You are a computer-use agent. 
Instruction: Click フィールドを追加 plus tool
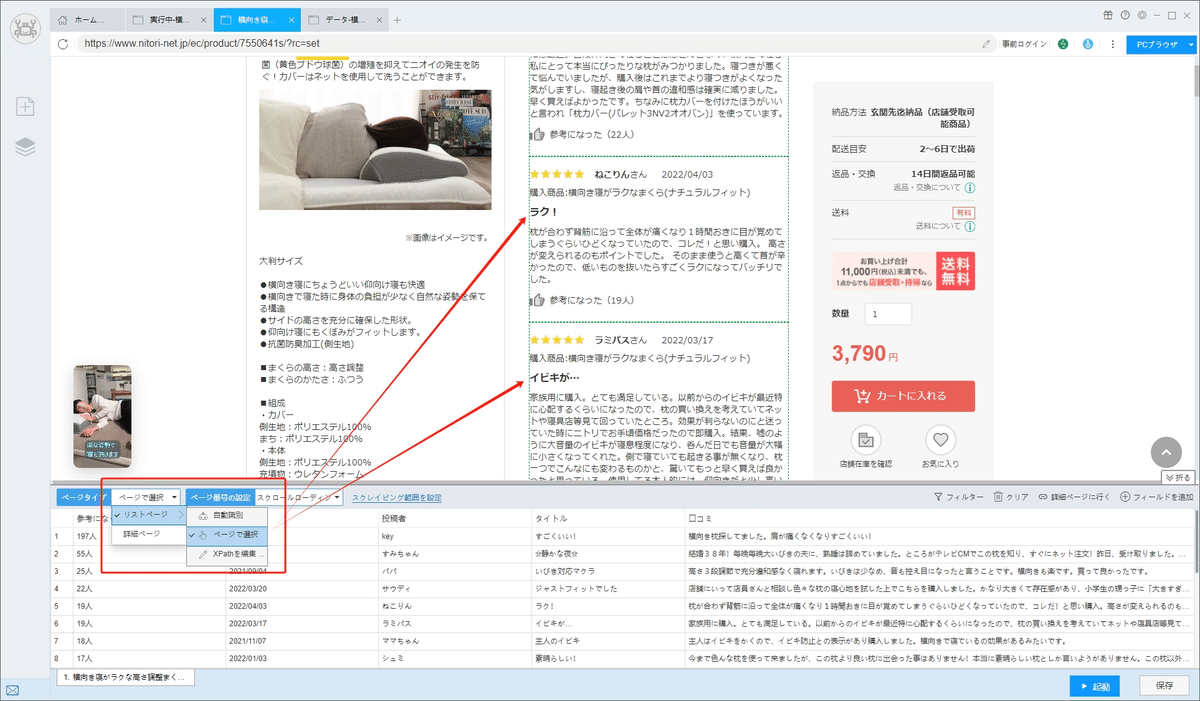pos(1157,497)
